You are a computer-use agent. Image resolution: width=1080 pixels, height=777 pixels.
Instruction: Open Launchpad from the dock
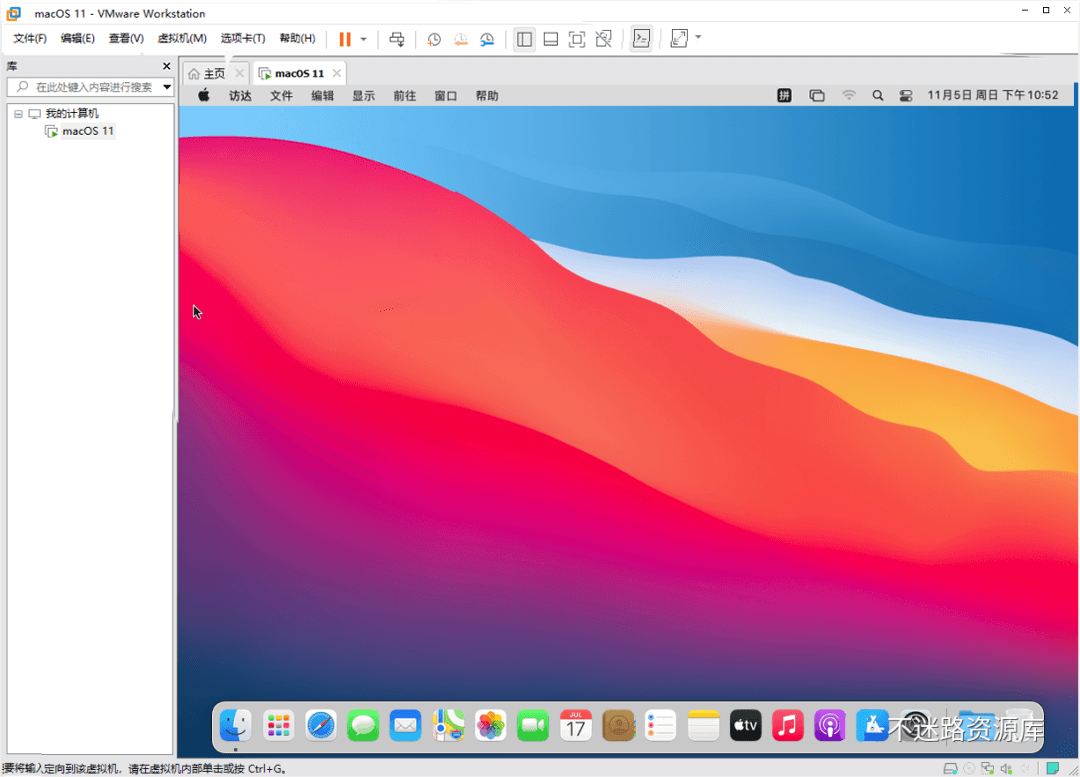point(278,725)
